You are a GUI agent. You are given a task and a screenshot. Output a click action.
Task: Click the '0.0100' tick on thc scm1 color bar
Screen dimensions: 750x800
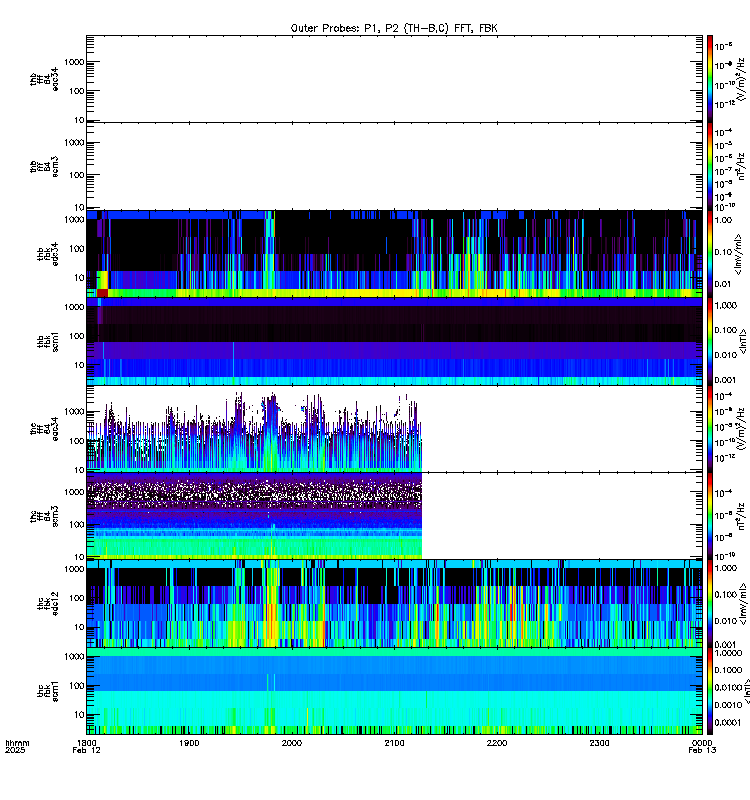tap(729, 688)
